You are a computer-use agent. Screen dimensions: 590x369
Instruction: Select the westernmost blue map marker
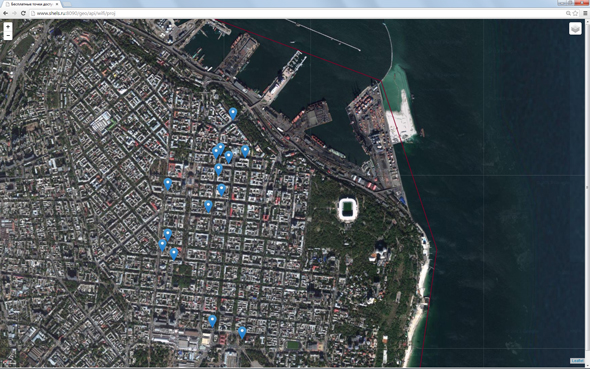(x=162, y=245)
